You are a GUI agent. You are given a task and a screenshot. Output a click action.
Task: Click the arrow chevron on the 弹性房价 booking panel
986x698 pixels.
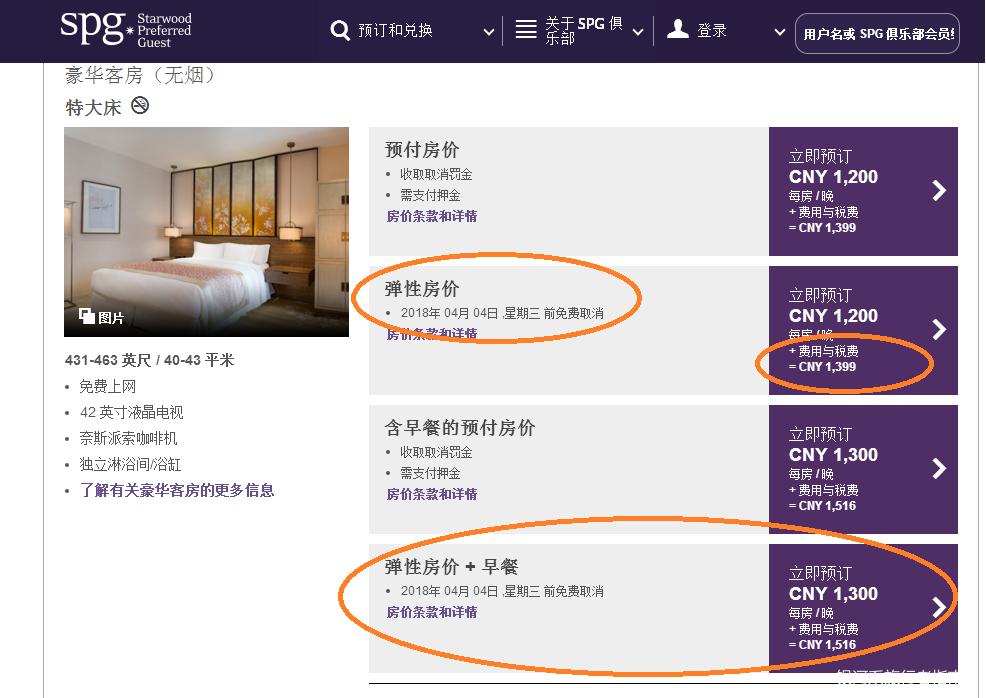[938, 330]
